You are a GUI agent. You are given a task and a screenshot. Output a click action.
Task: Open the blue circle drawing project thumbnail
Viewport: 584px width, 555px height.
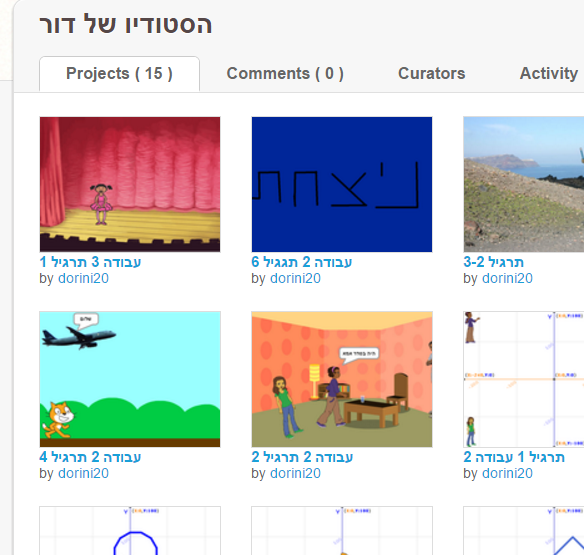pyautogui.click(x=130, y=530)
